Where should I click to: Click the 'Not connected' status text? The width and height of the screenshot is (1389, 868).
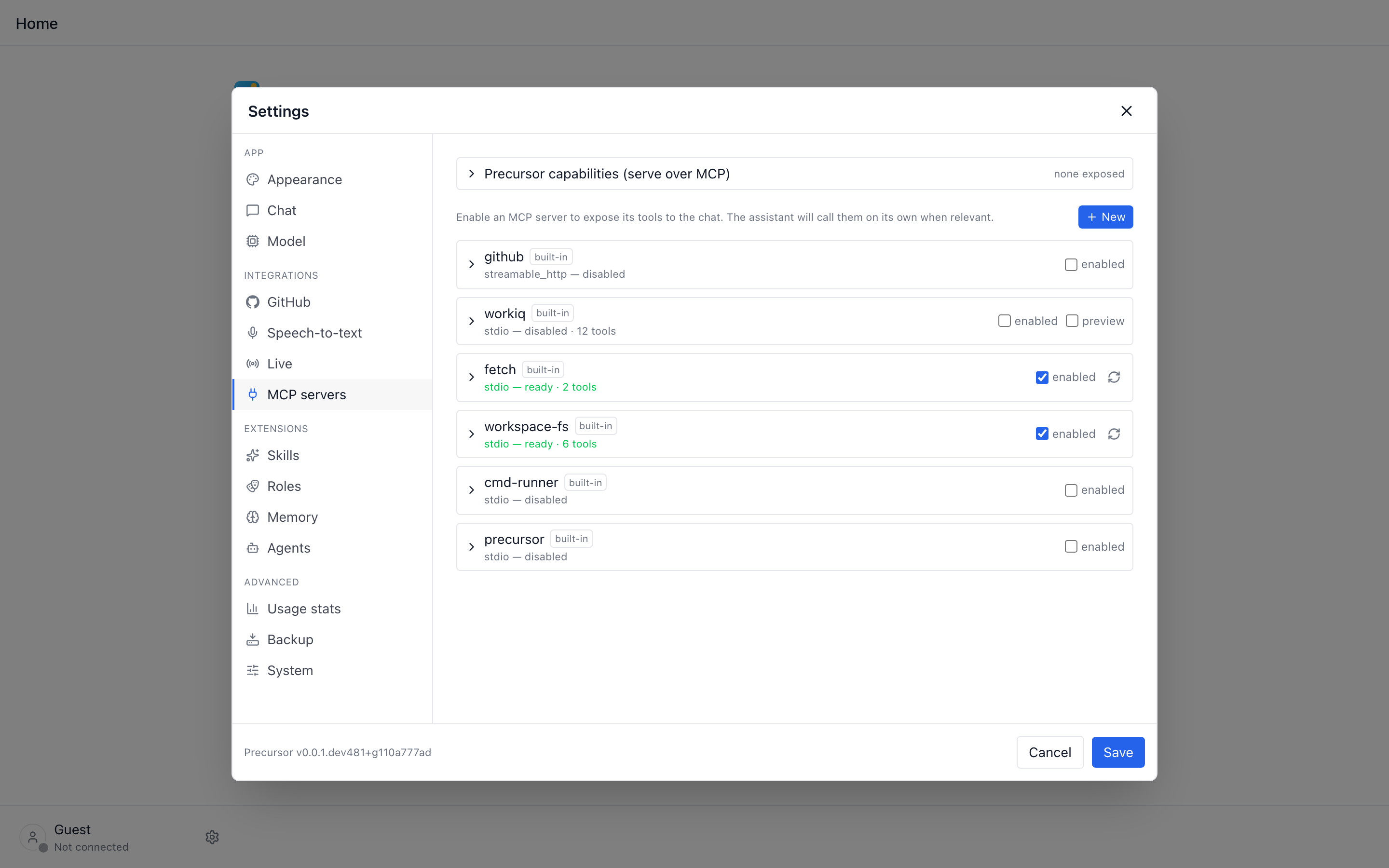pyautogui.click(x=91, y=847)
